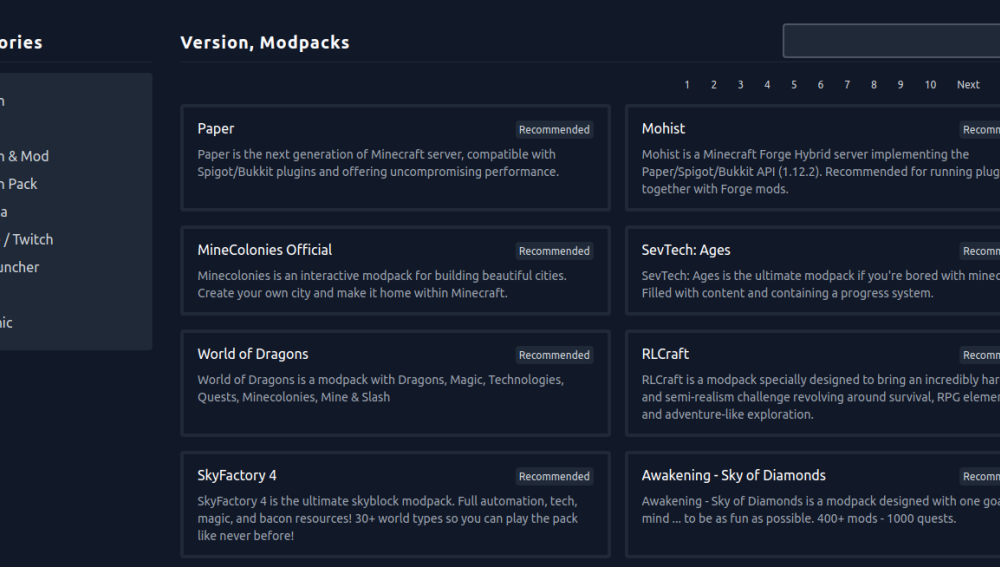Screen dimensions: 1000x567
Task: Pick the RLCraft modpack card
Action: tap(812, 383)
